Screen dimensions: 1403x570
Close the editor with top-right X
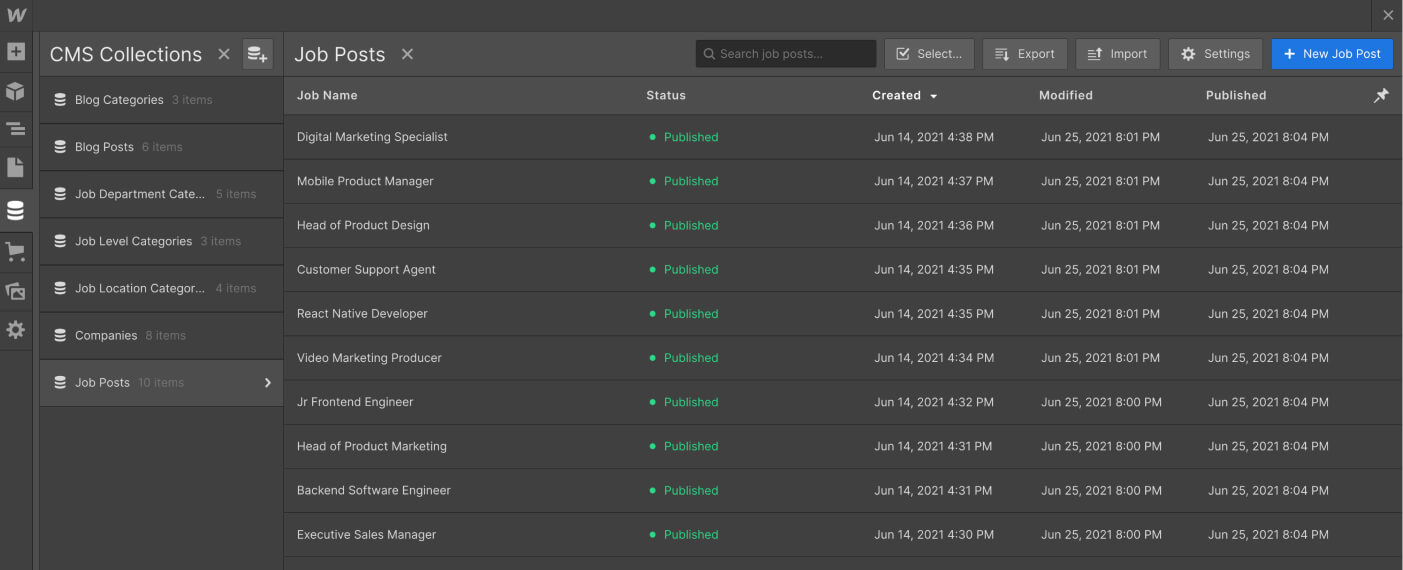tap(1388, 15)
